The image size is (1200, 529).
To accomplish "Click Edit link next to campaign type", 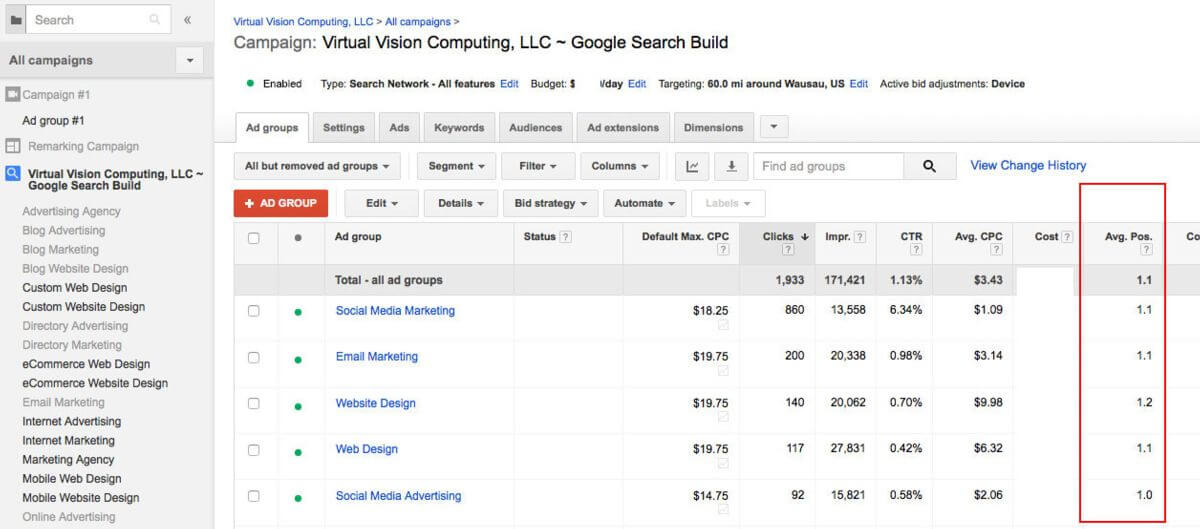I will tap(509, 84).
